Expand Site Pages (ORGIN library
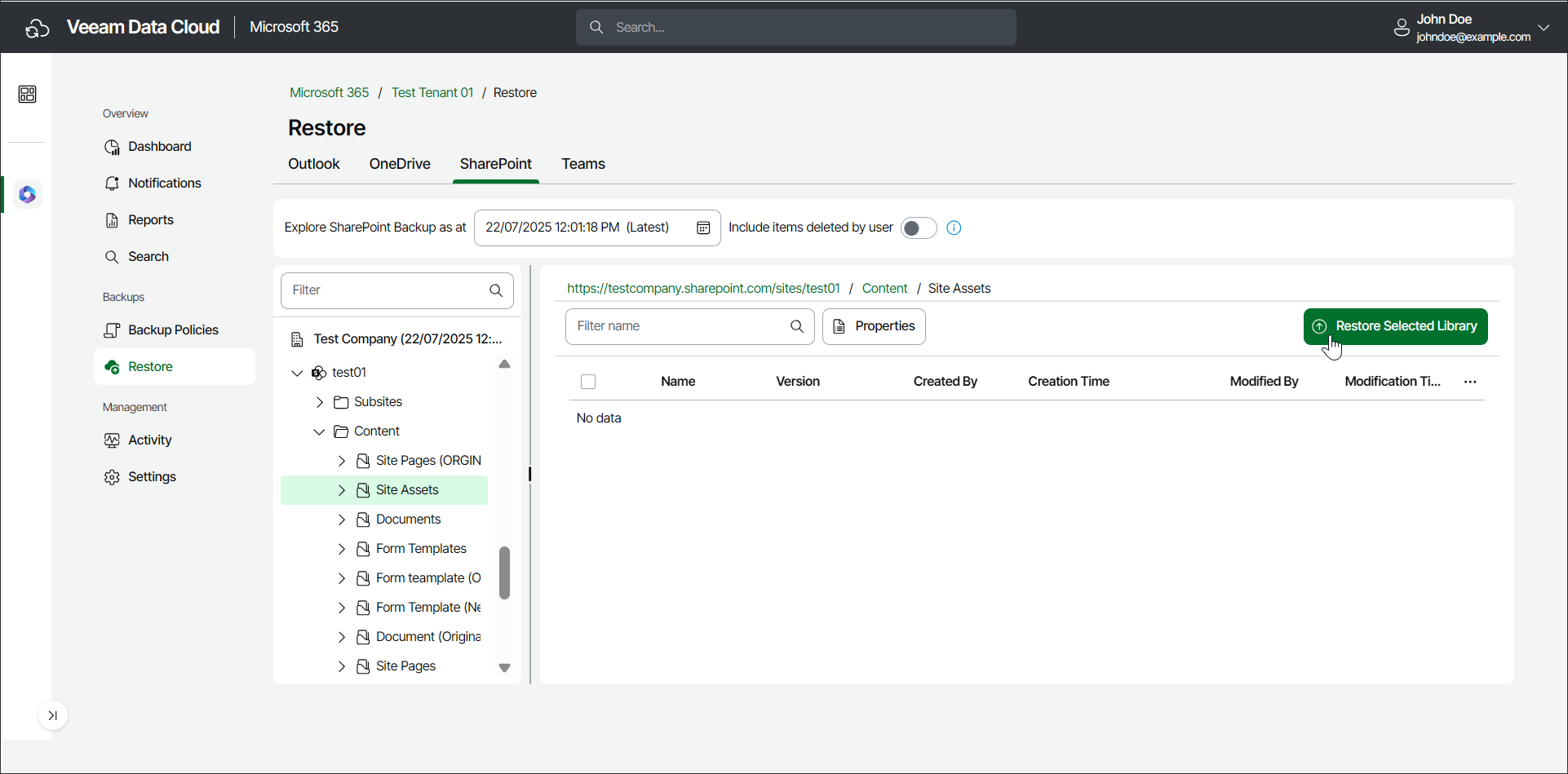 click(342, 461)
